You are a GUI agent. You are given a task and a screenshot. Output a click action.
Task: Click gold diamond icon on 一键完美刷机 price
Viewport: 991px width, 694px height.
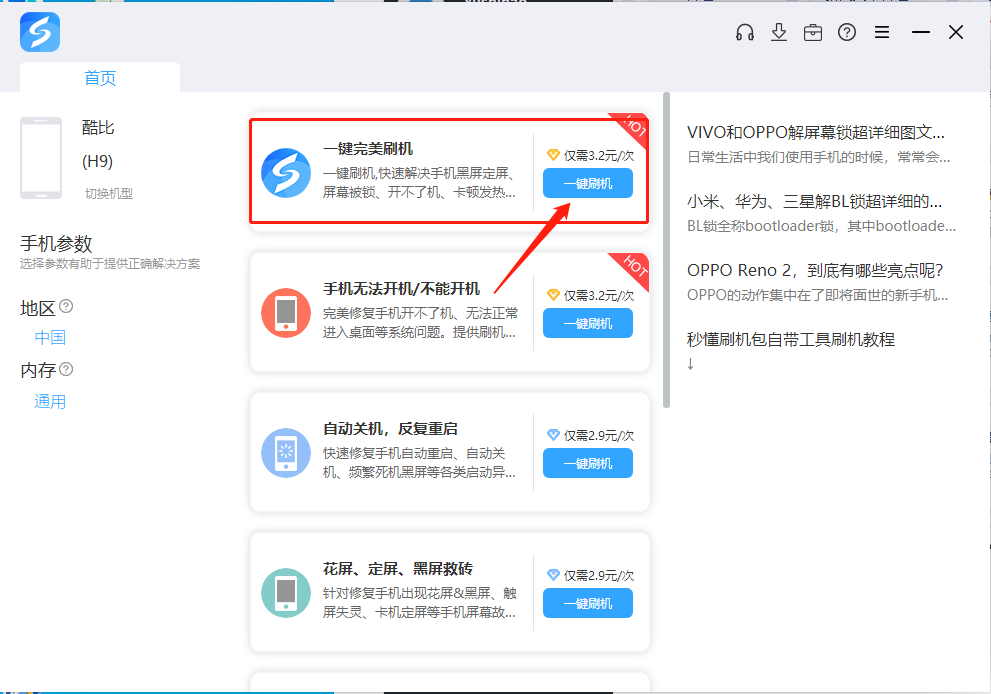553,155
